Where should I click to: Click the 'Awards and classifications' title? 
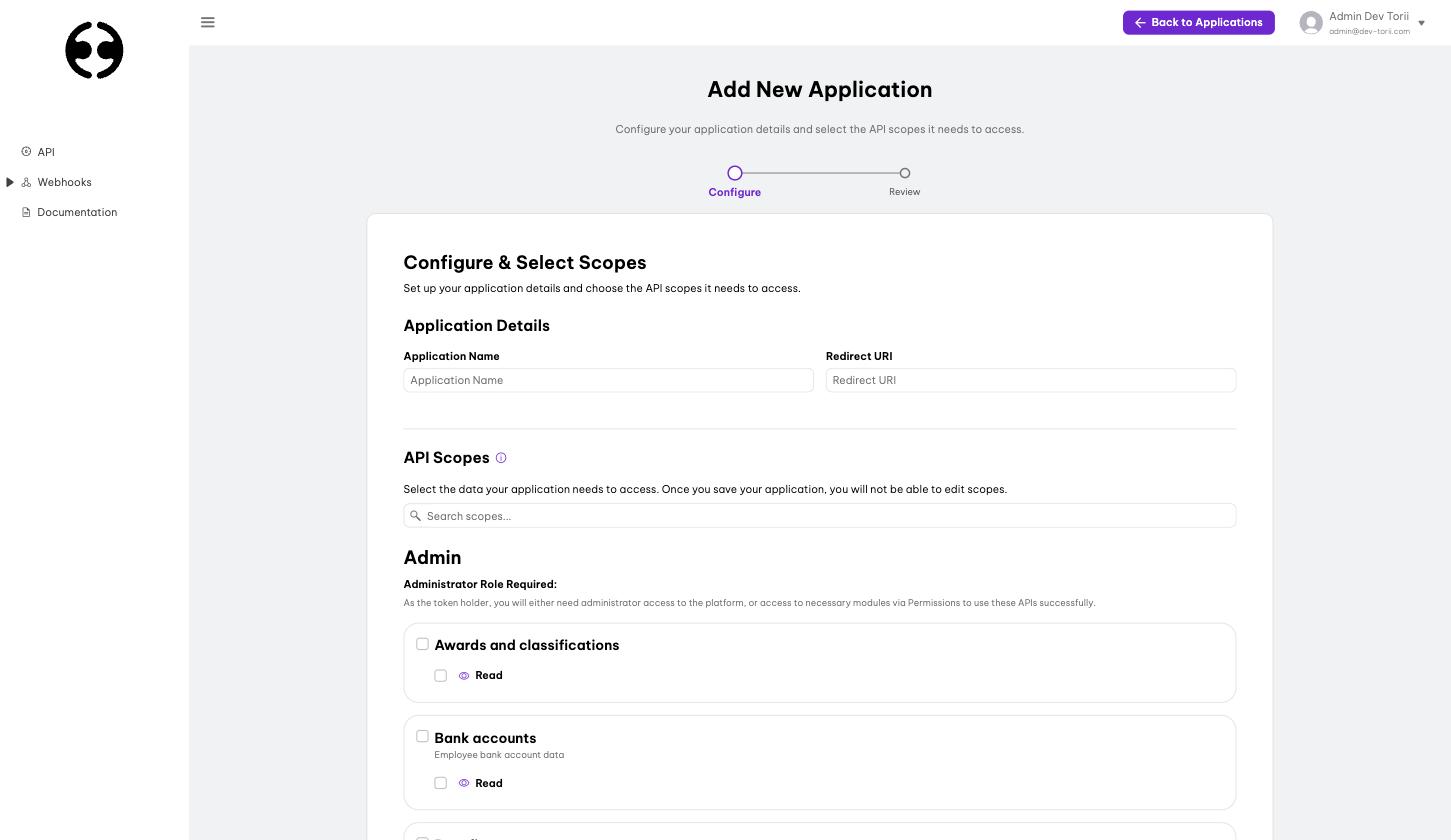click(527, 645)
